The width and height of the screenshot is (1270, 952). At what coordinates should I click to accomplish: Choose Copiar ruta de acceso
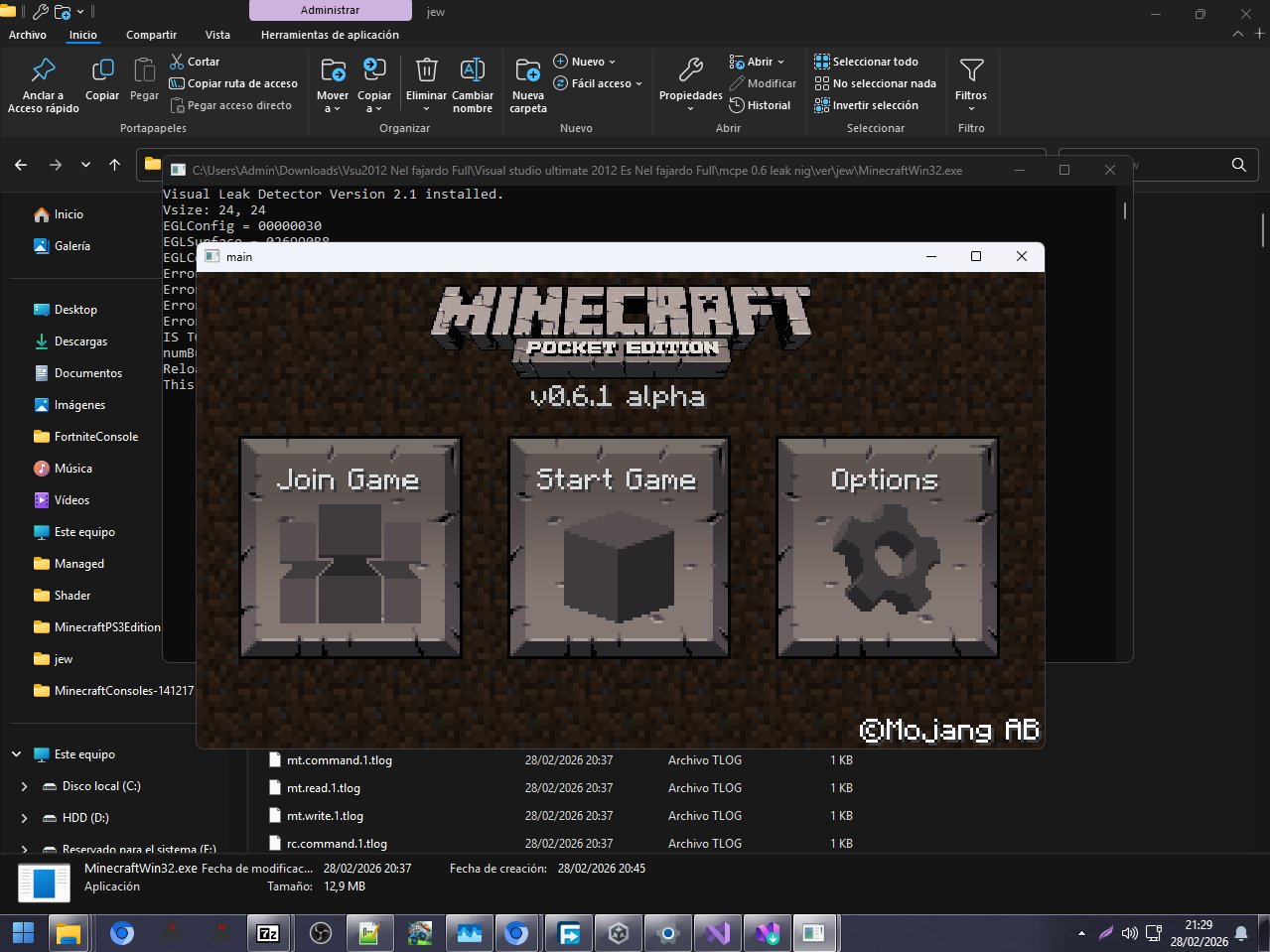[x=233, y=83]
